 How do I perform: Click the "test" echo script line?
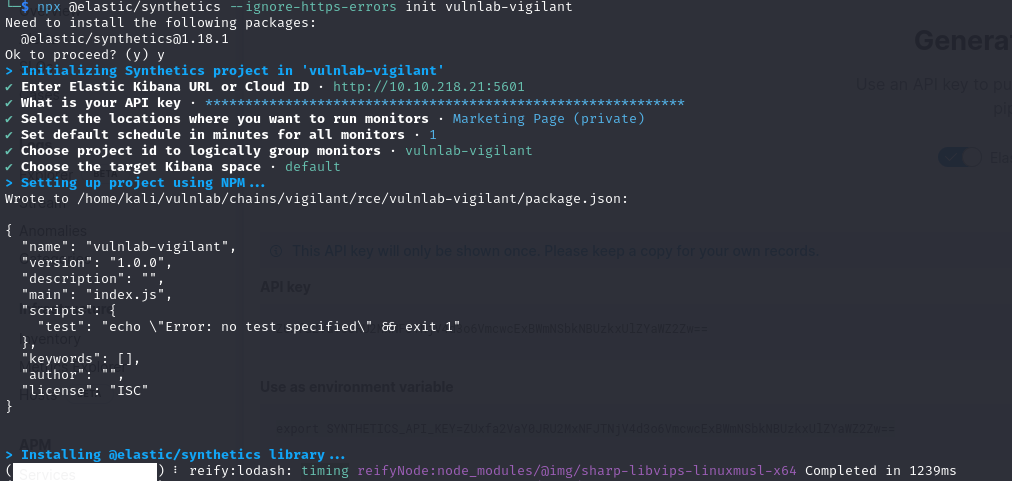pos(248,327)
